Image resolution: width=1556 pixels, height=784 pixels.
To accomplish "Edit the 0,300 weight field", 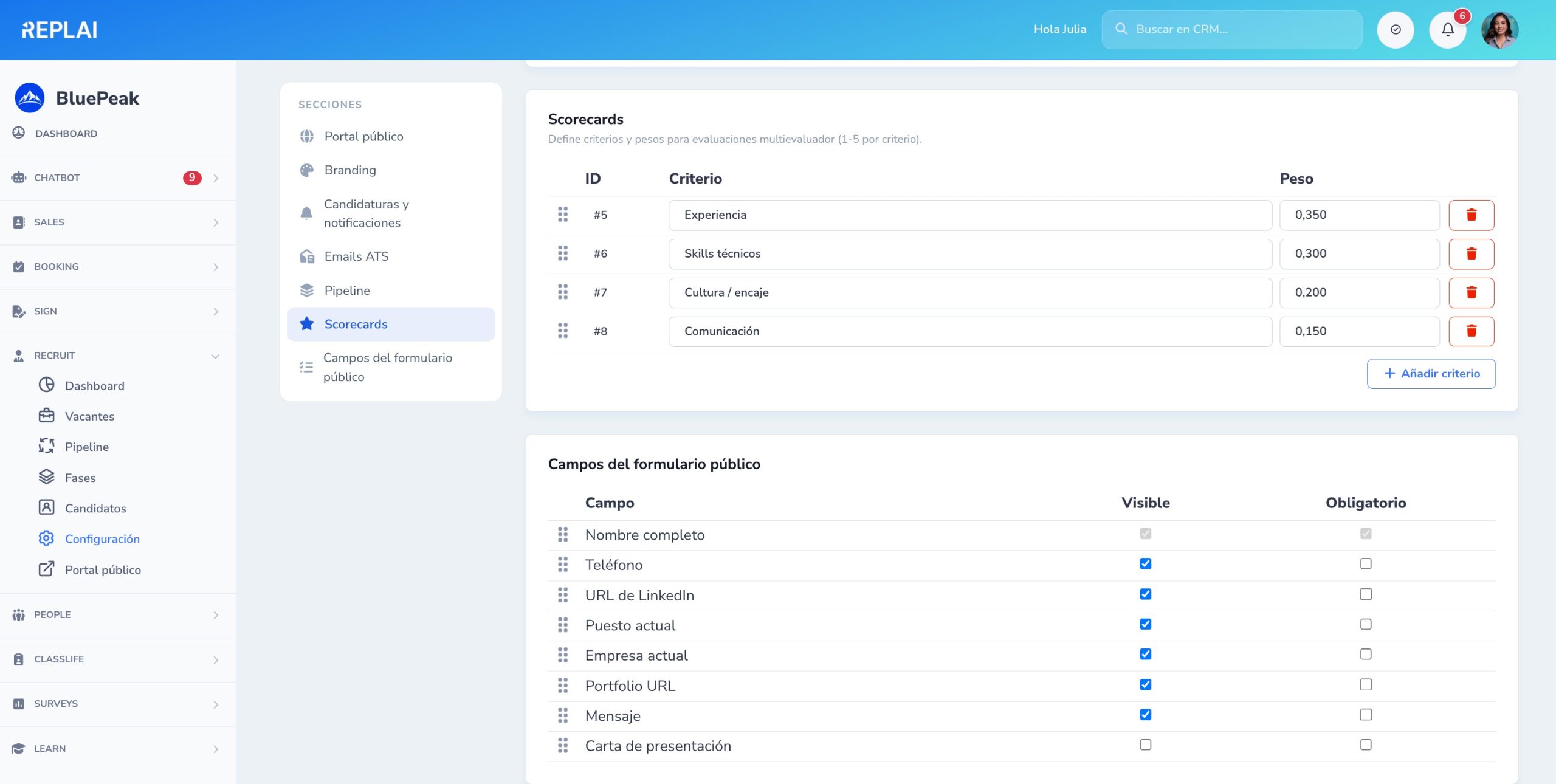I will 1359,254.
